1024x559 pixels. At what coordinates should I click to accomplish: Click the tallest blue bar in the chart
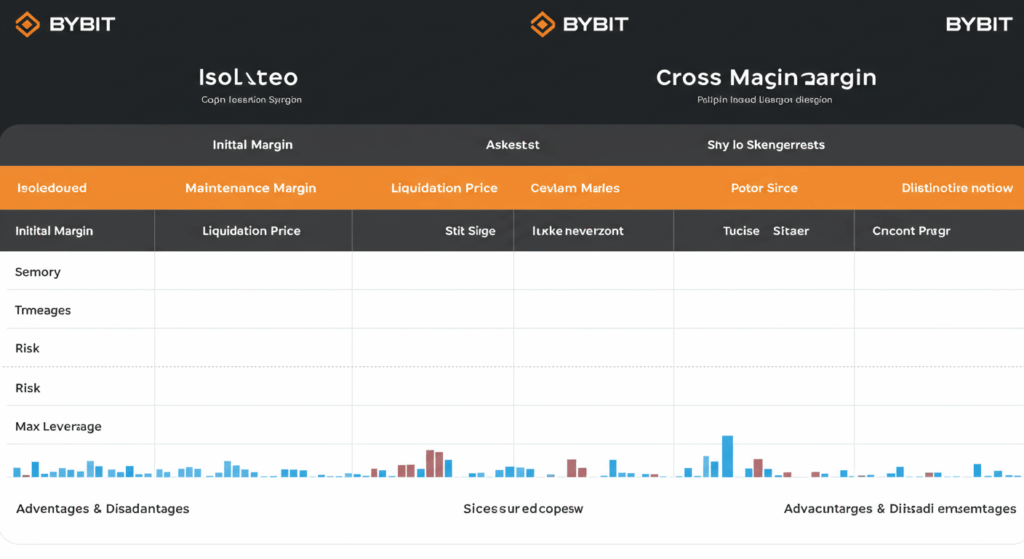[728, 456]
